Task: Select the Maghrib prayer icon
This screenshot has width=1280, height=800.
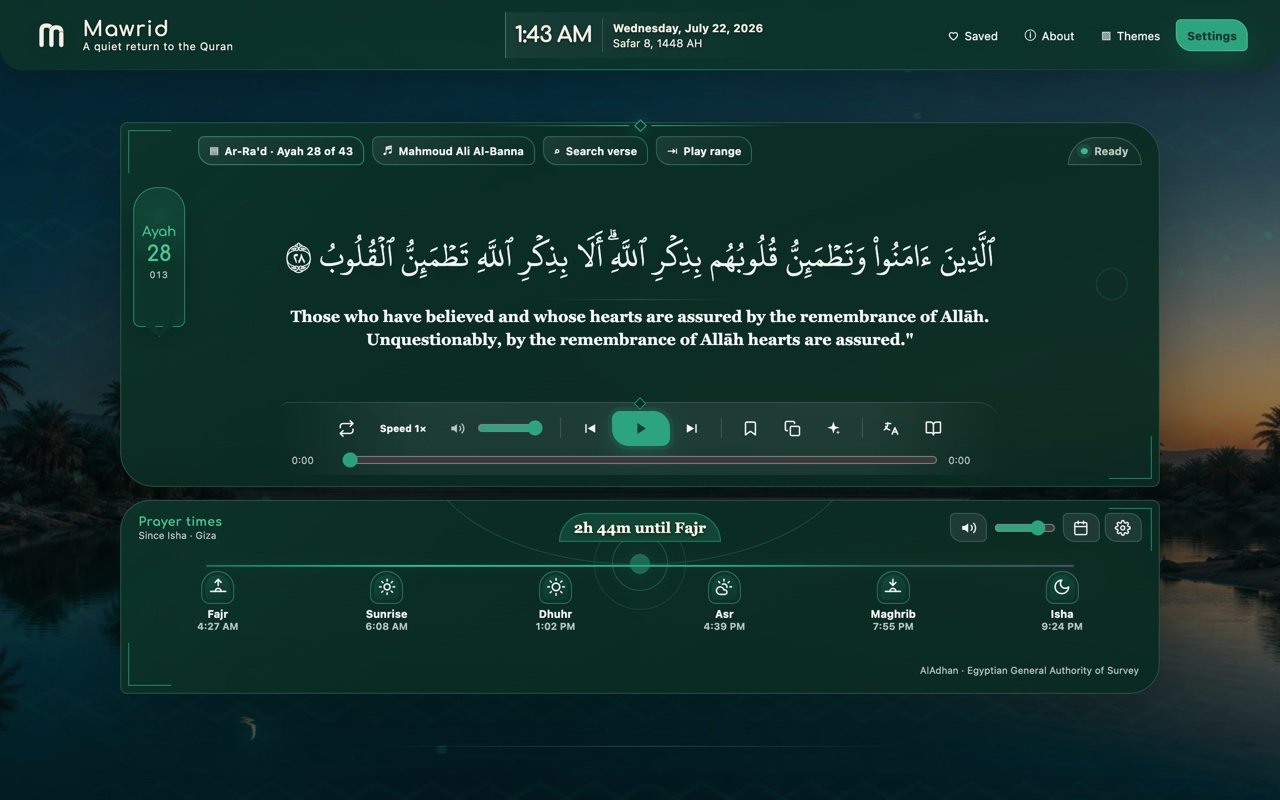Action: coord(893,587)
